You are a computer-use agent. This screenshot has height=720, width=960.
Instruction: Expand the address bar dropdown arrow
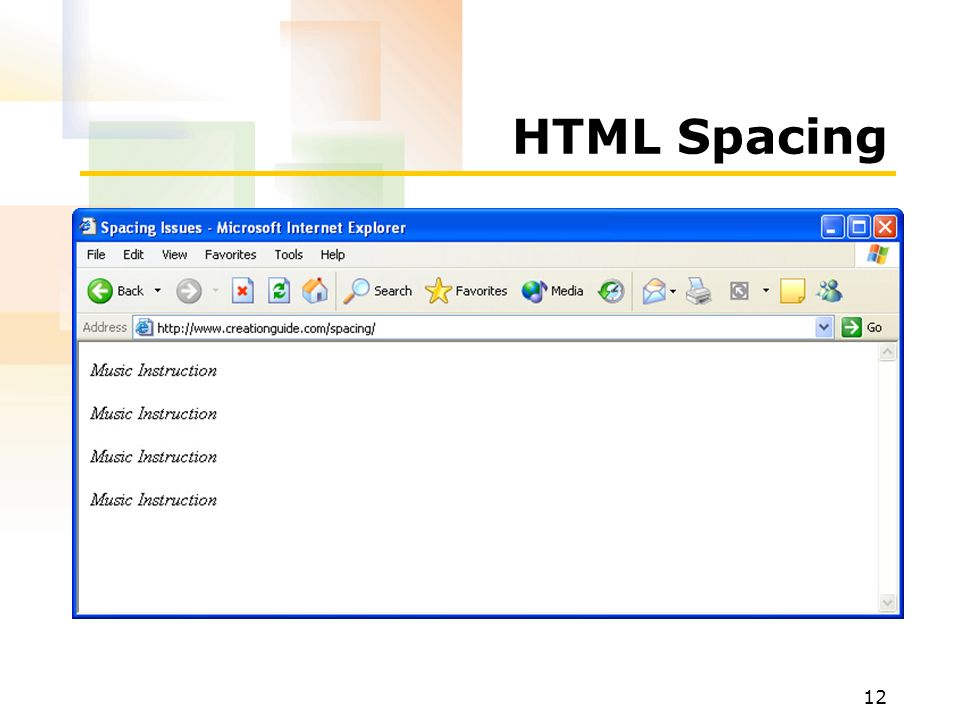click(824, 328)
